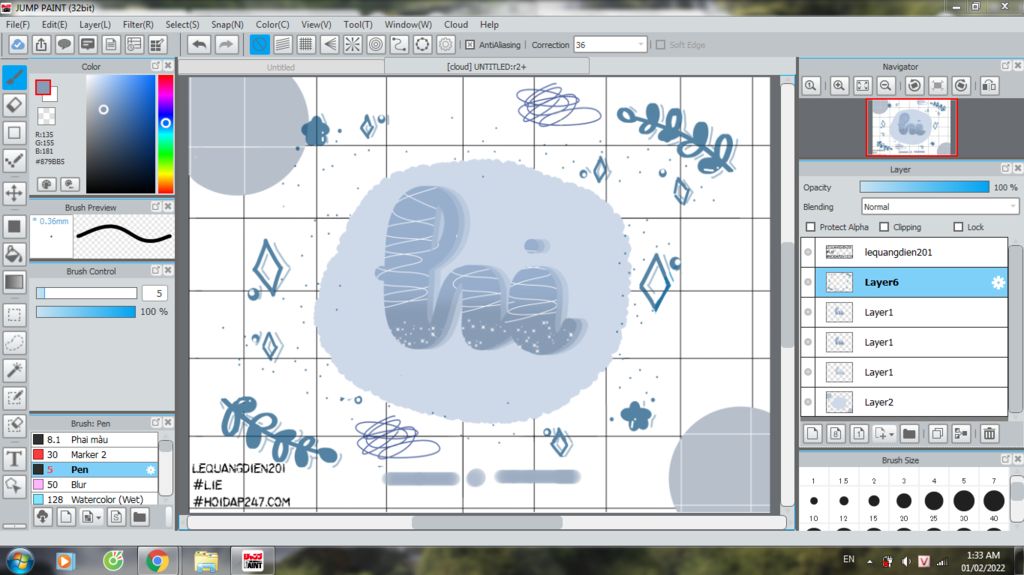Select the Watercolor (Wet) brush
Screen dimensions: 1024x575
tap(94, 499)
